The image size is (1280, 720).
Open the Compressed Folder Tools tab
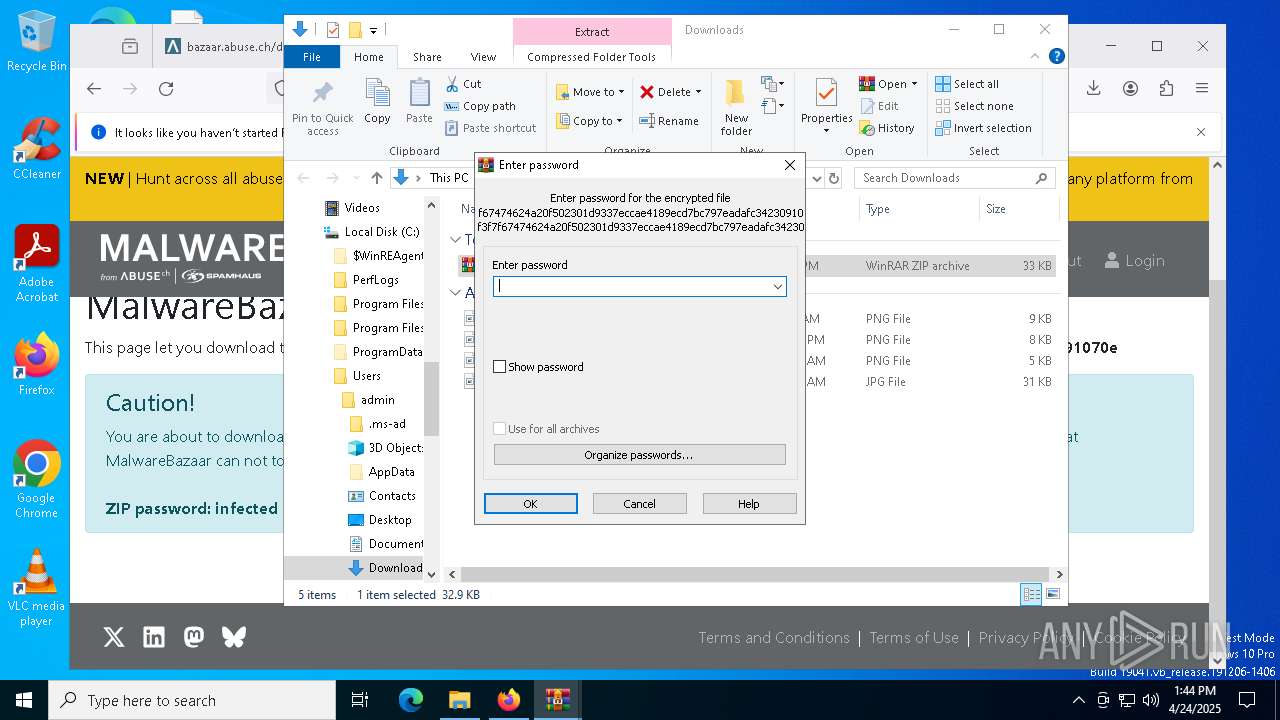tap(591, 57)
